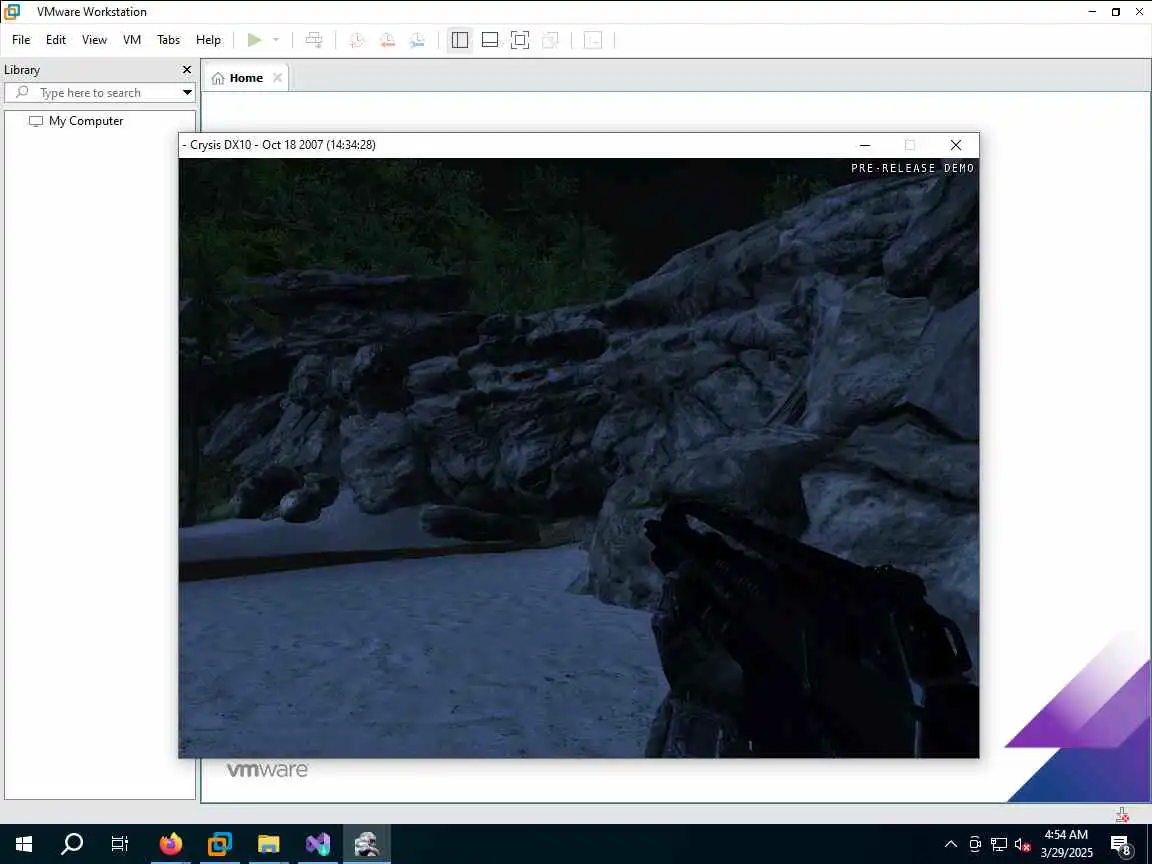Open Snapshot Manager toolbar icon
Viewport: 1152px width, 864px height.
click(417, 40)
